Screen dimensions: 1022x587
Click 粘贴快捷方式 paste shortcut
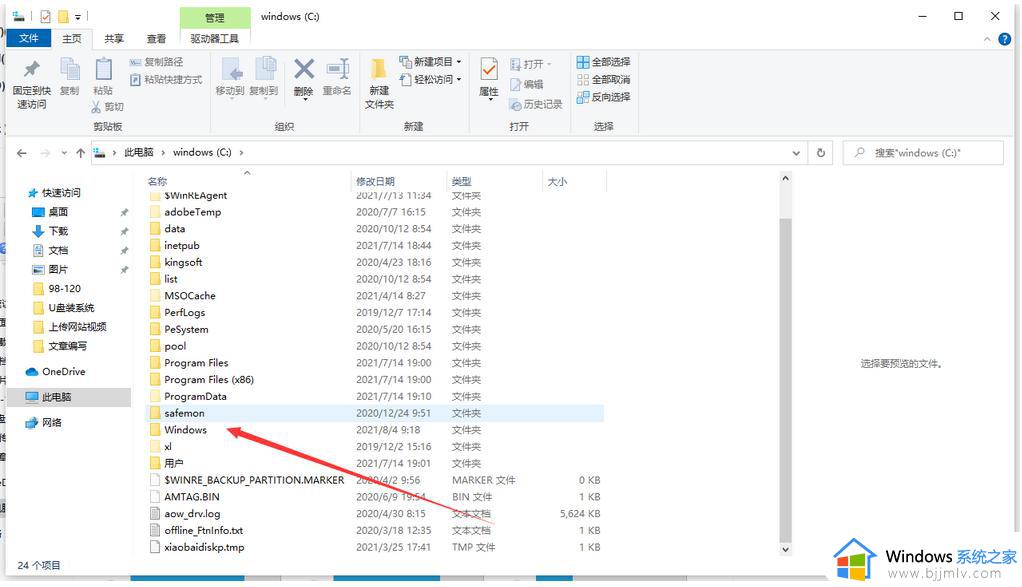166,79
